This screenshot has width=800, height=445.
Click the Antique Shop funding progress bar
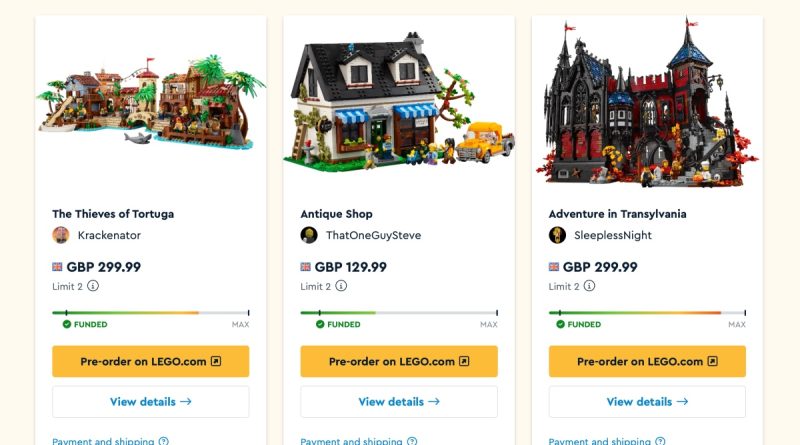tap(398, 313)
